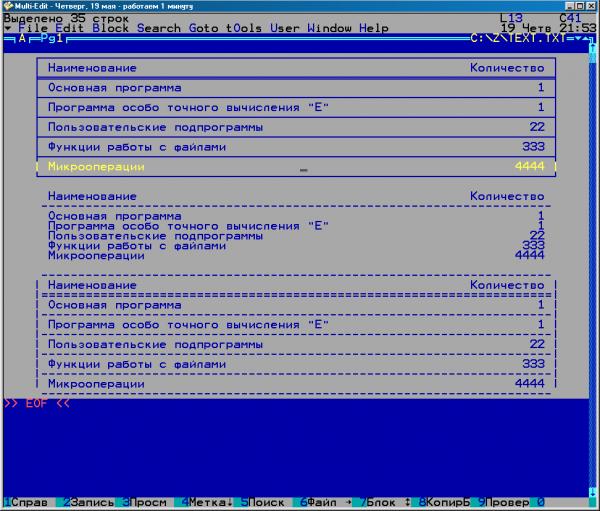The width and height of the screenshot is (600, 511).
Task: Open the Goto menu
Action: pos(205,28)
